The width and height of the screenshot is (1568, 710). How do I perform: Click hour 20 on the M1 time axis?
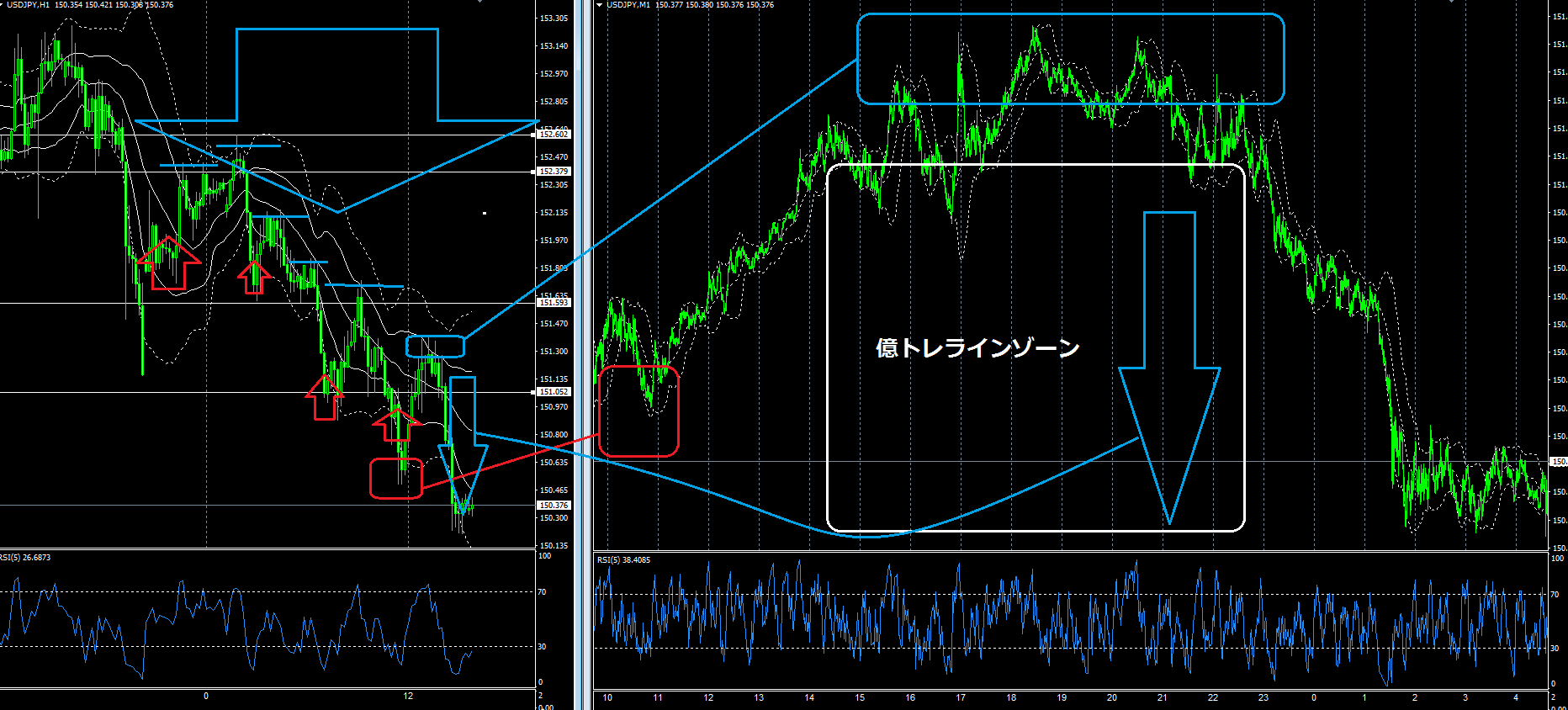(1112, 698)
